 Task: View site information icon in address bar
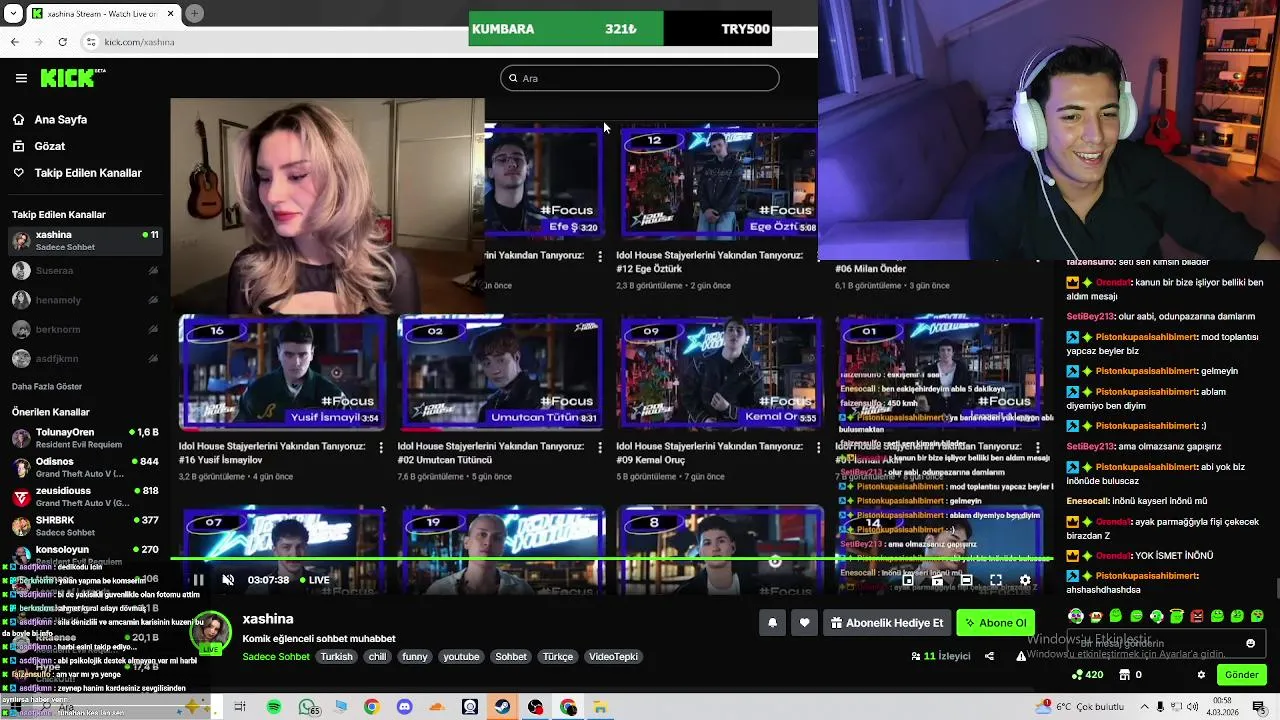point(91,42)
